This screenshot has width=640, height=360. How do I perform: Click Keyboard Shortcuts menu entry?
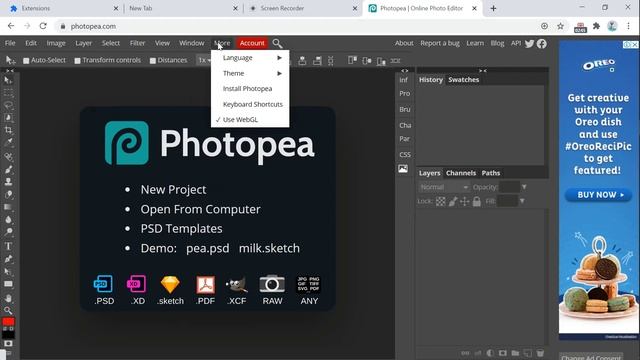coord(250,104)
